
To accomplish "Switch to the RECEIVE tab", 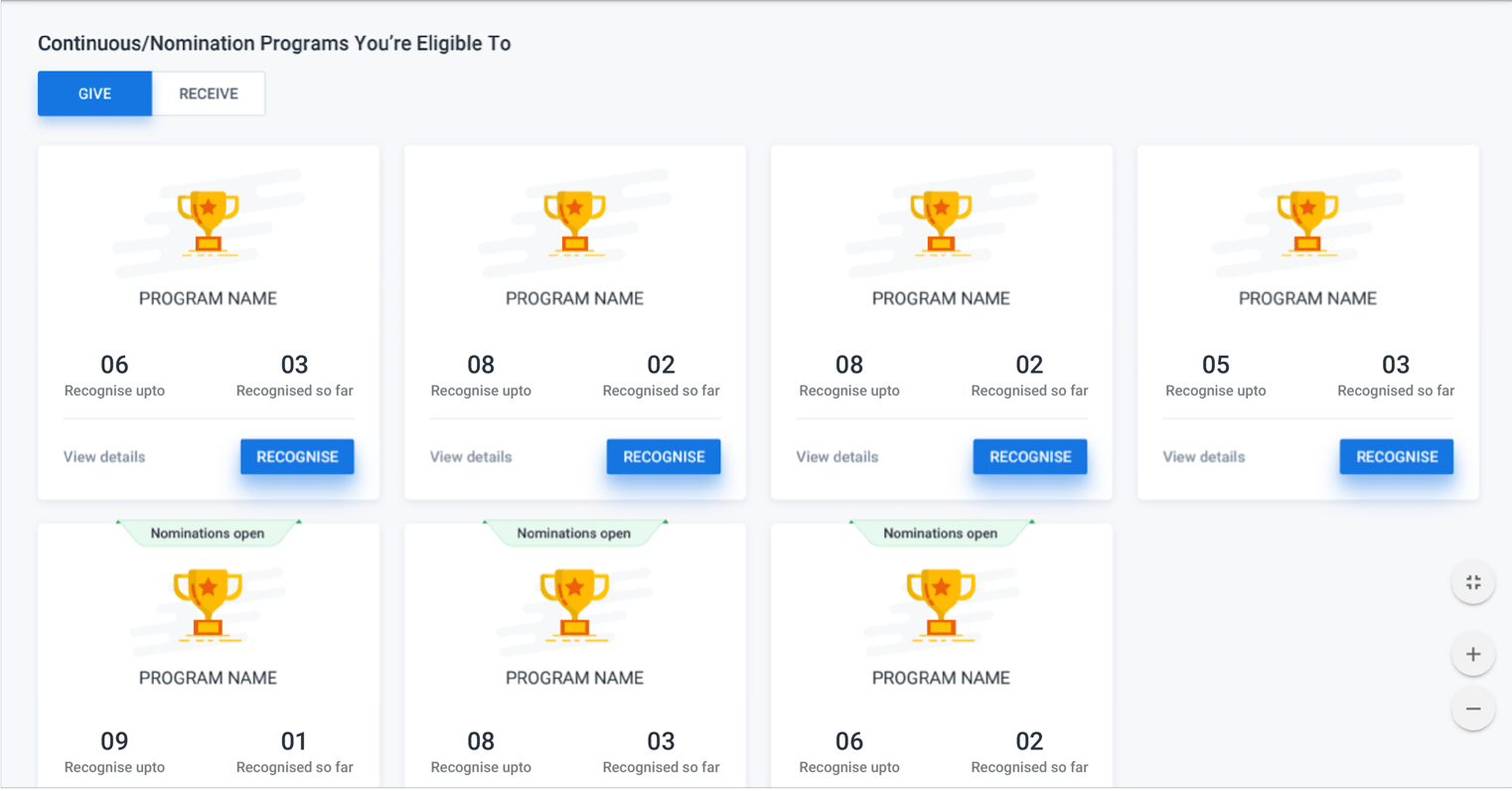I will coord(208,92).
